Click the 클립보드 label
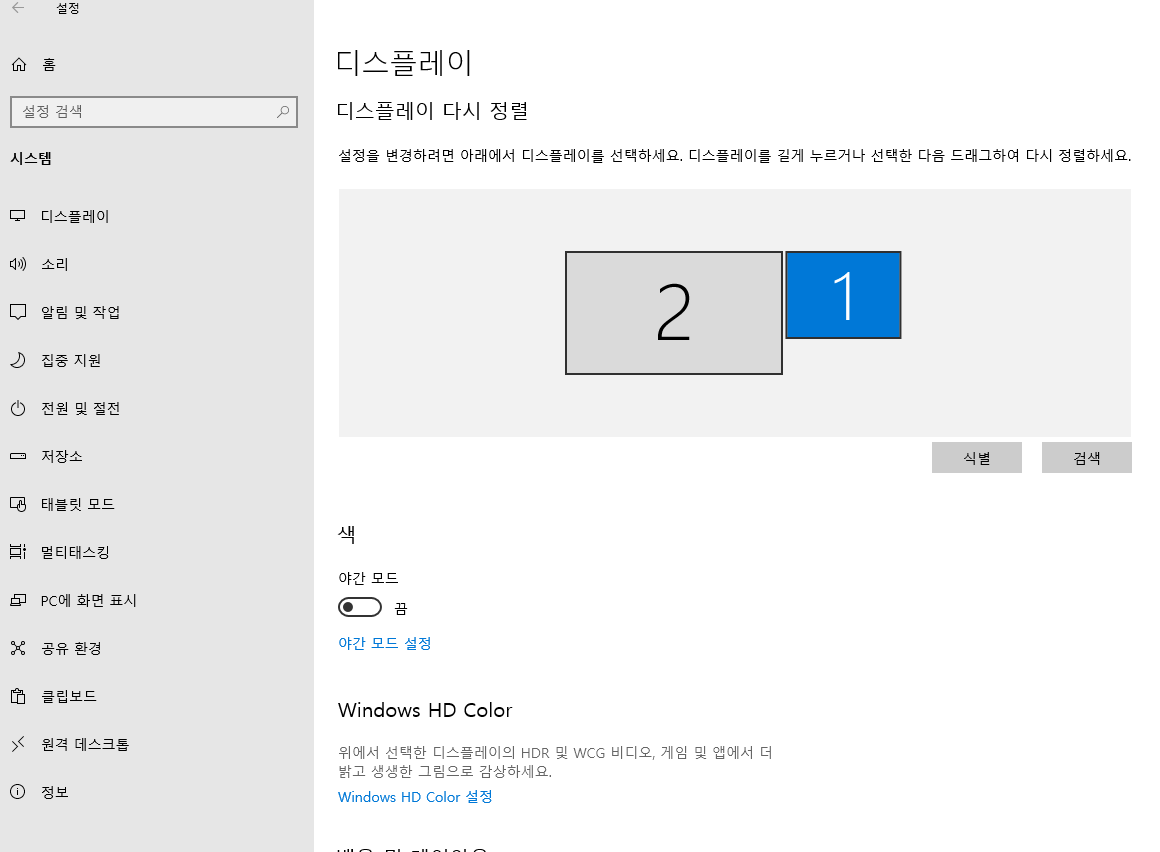Image resolution: width=1160 pixels, height=852 pixels. 69,696
